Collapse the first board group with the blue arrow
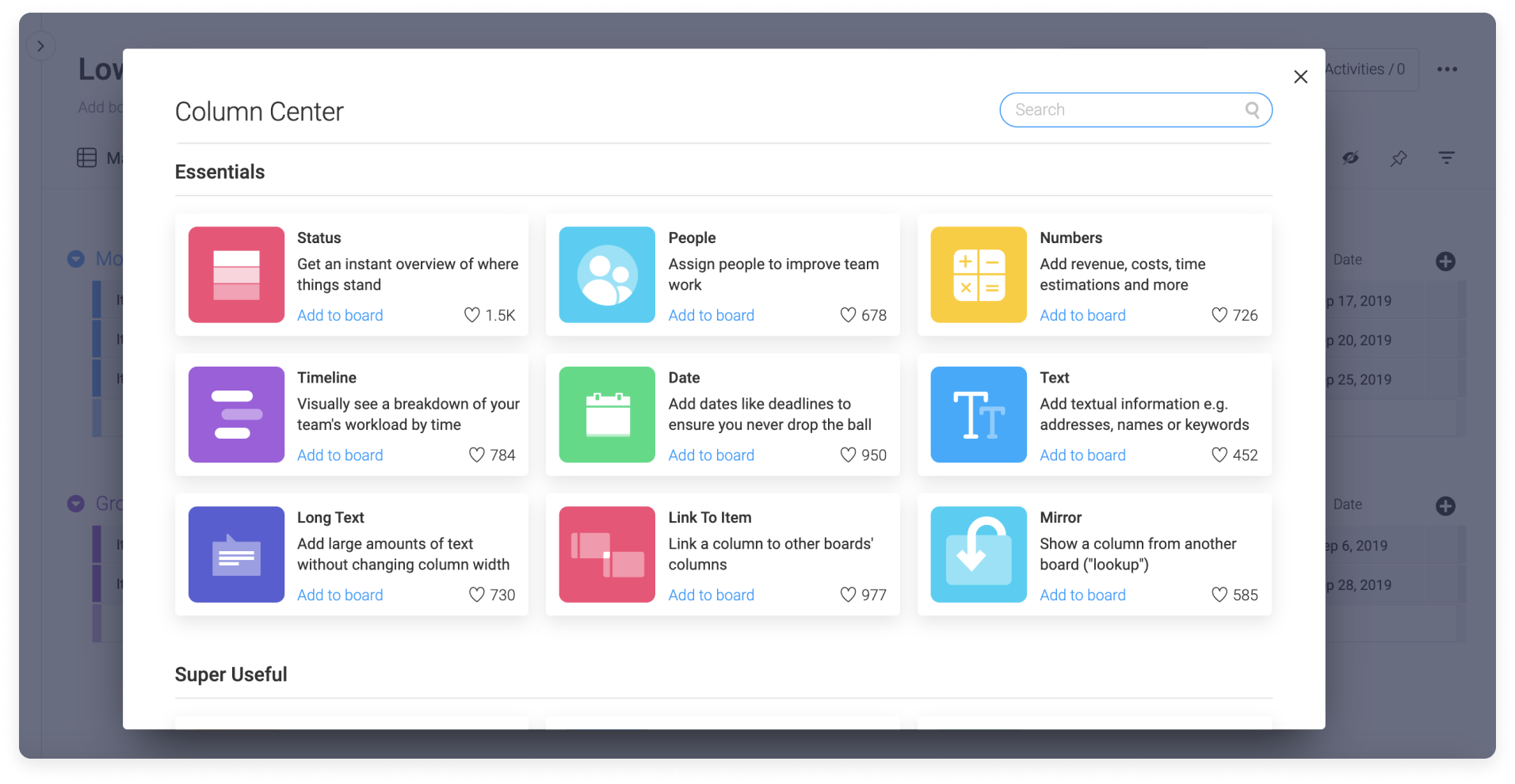The image size is (1515, 784). coord(76,259)
